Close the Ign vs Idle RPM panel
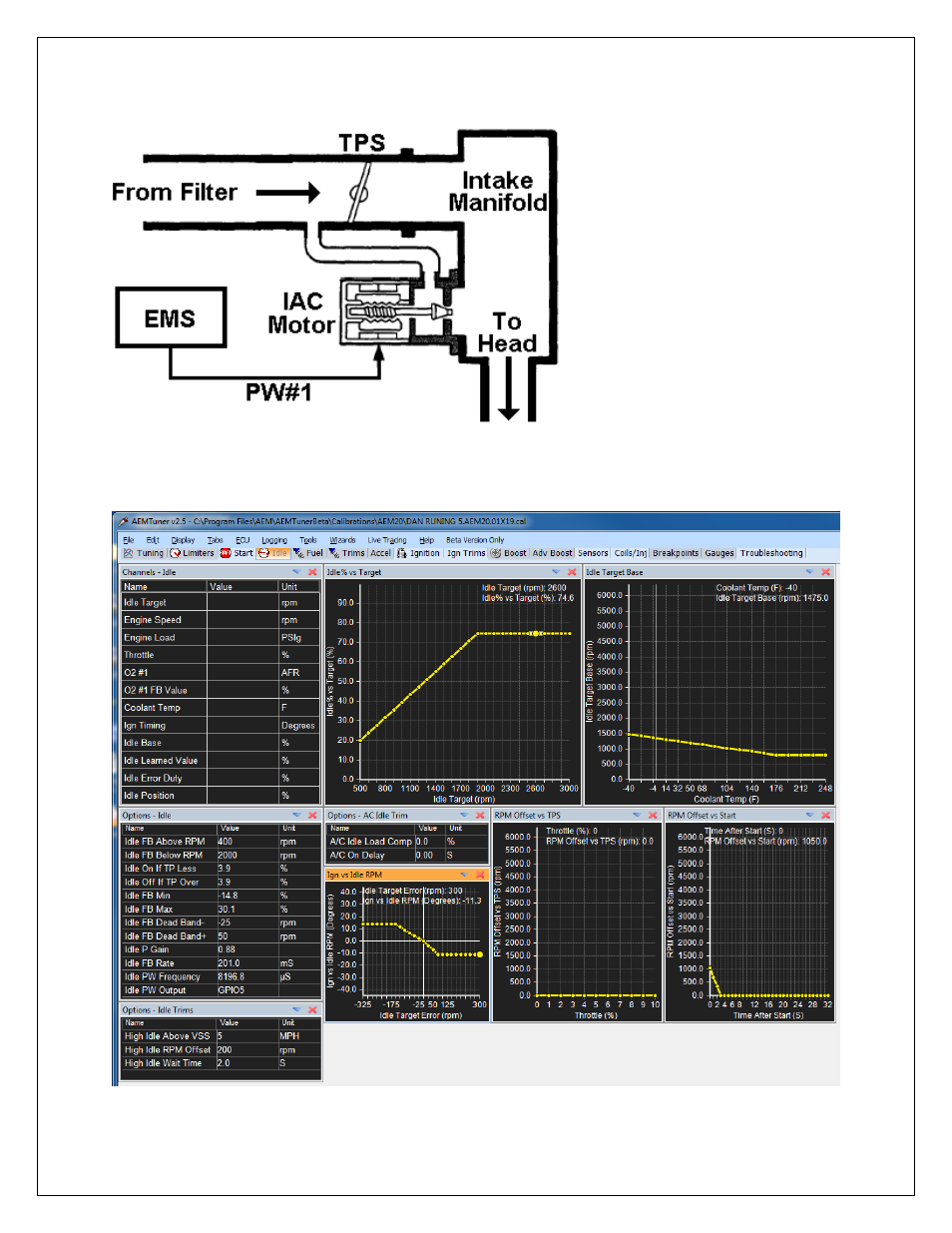This screenshot has width=952, height=1233. 480,875
